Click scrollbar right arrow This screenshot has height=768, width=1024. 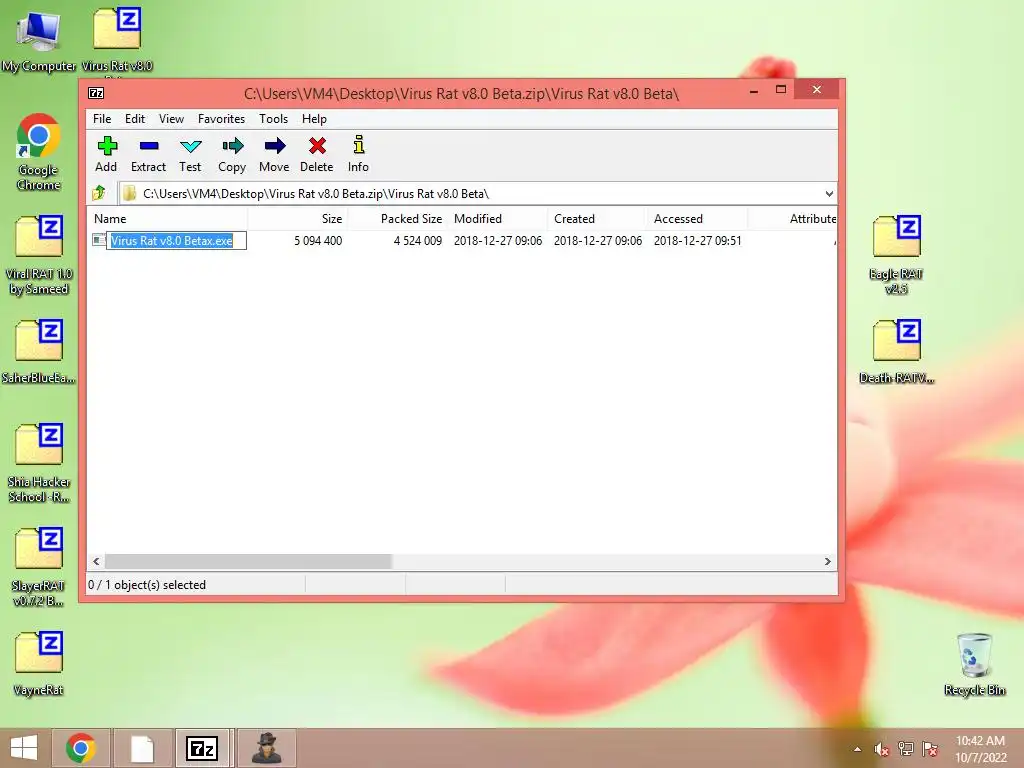[828, 561]
